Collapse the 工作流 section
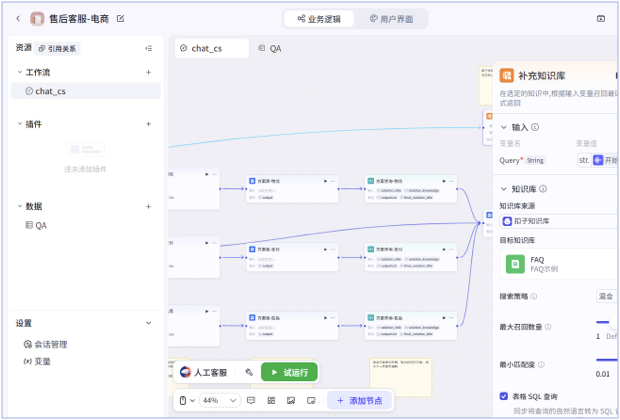The height and width of the screenshot is (420, 620). pyautogui.click(x=19, y=72)
